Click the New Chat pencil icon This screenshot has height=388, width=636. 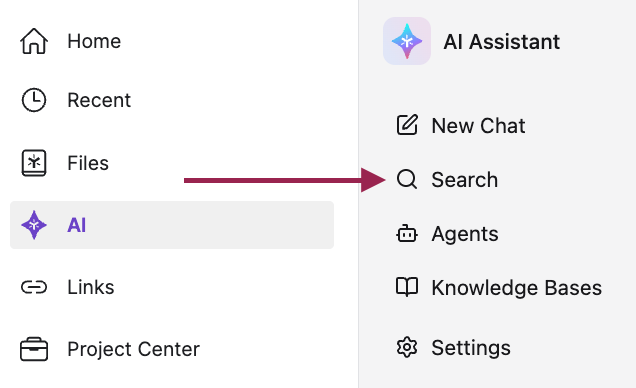[x=407, y=124]
